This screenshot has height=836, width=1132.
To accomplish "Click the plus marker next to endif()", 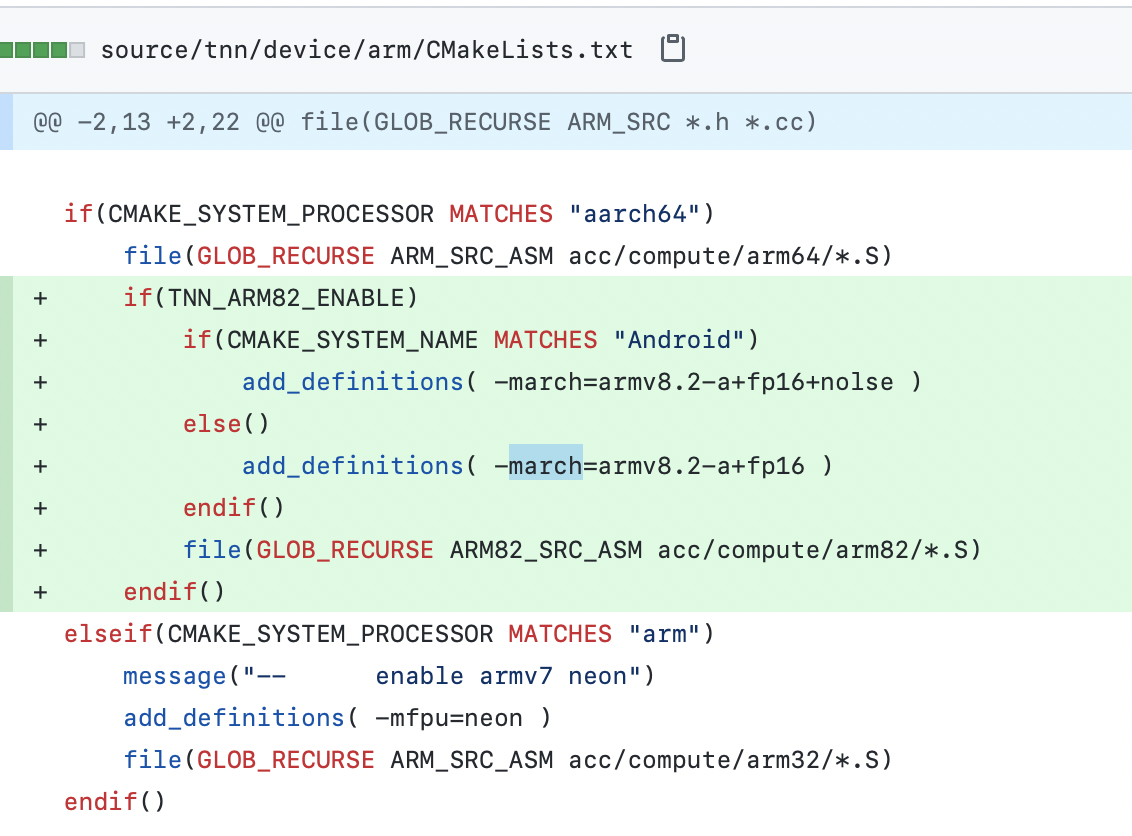I will [38, 591].
